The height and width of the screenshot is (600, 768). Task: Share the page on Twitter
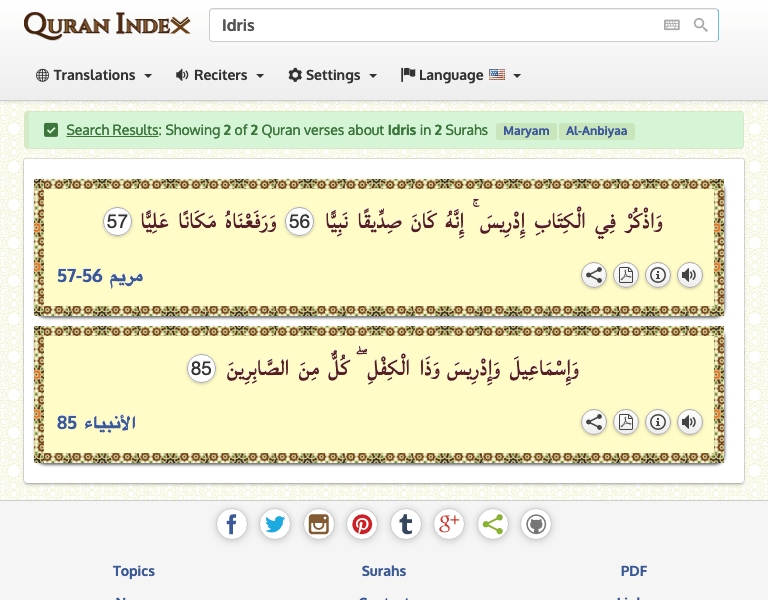click(x=275, y=523)
